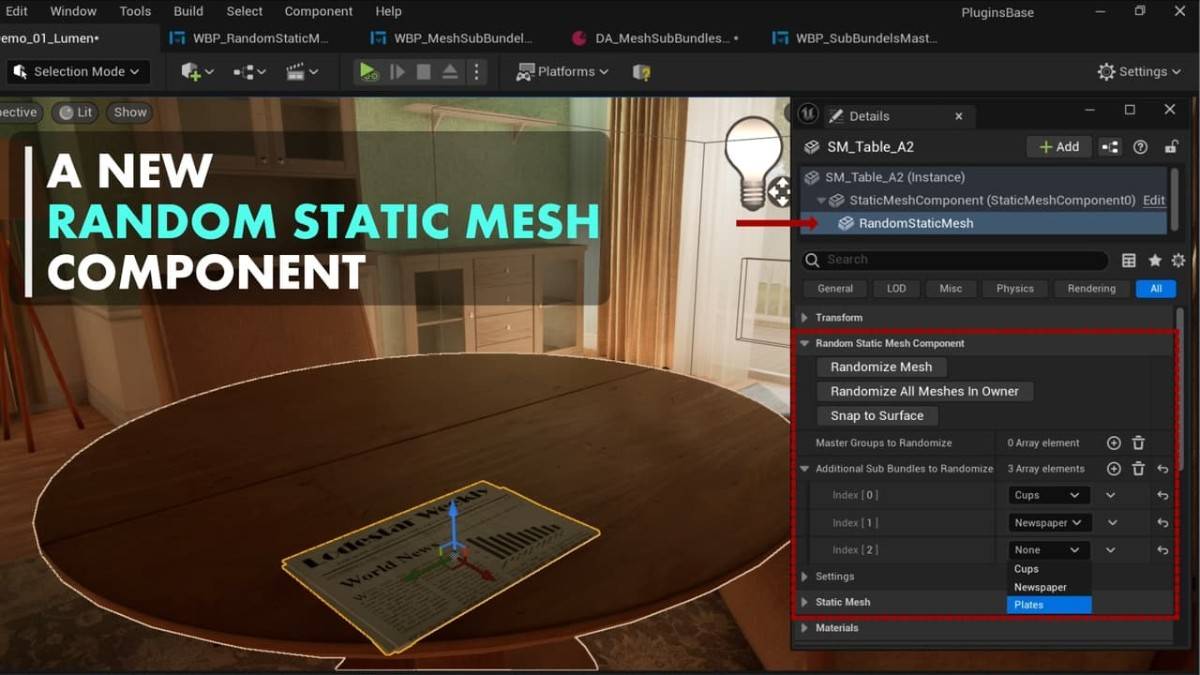
Task: Switch to the DA_MeshSubBundles tab
Action: [x=662, y=38]
